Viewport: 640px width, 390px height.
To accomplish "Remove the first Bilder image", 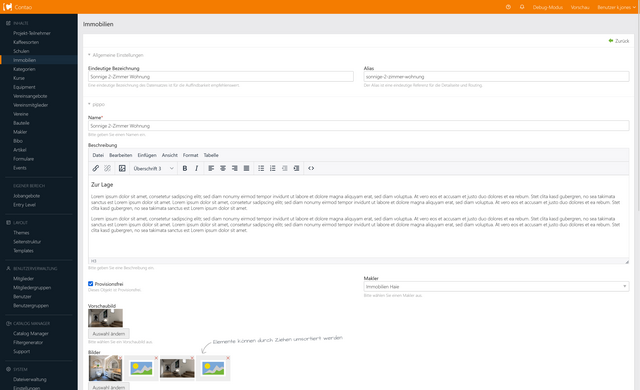I will 120,358.
